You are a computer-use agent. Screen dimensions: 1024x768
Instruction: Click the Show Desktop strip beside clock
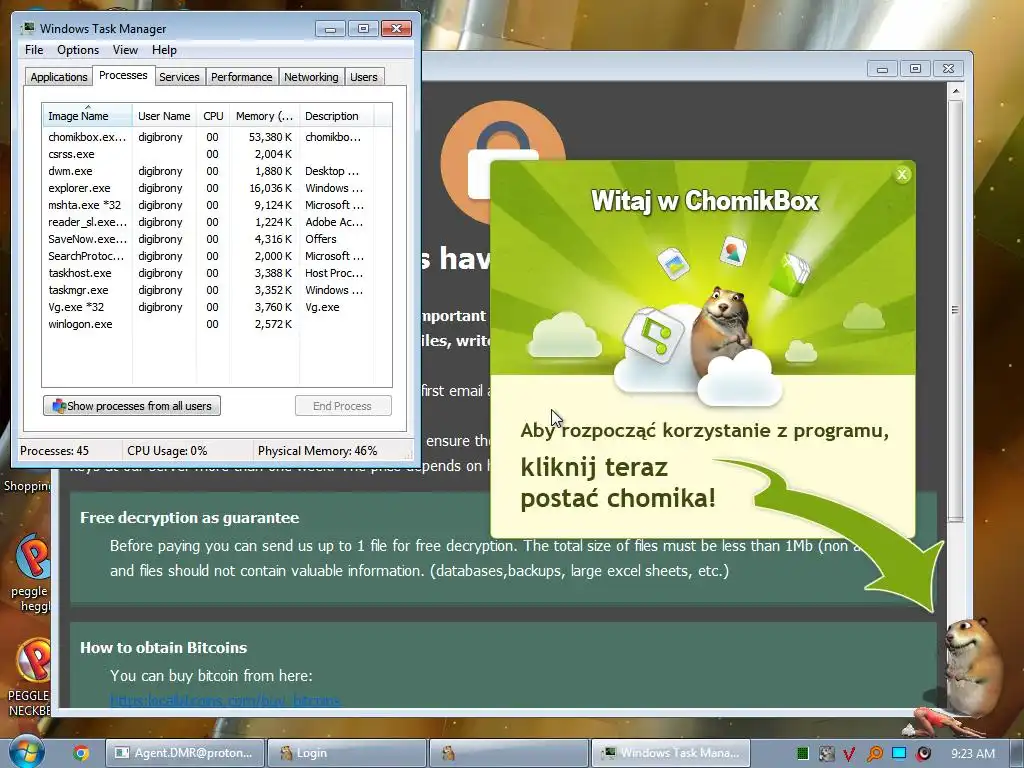tap(1016, 754)
